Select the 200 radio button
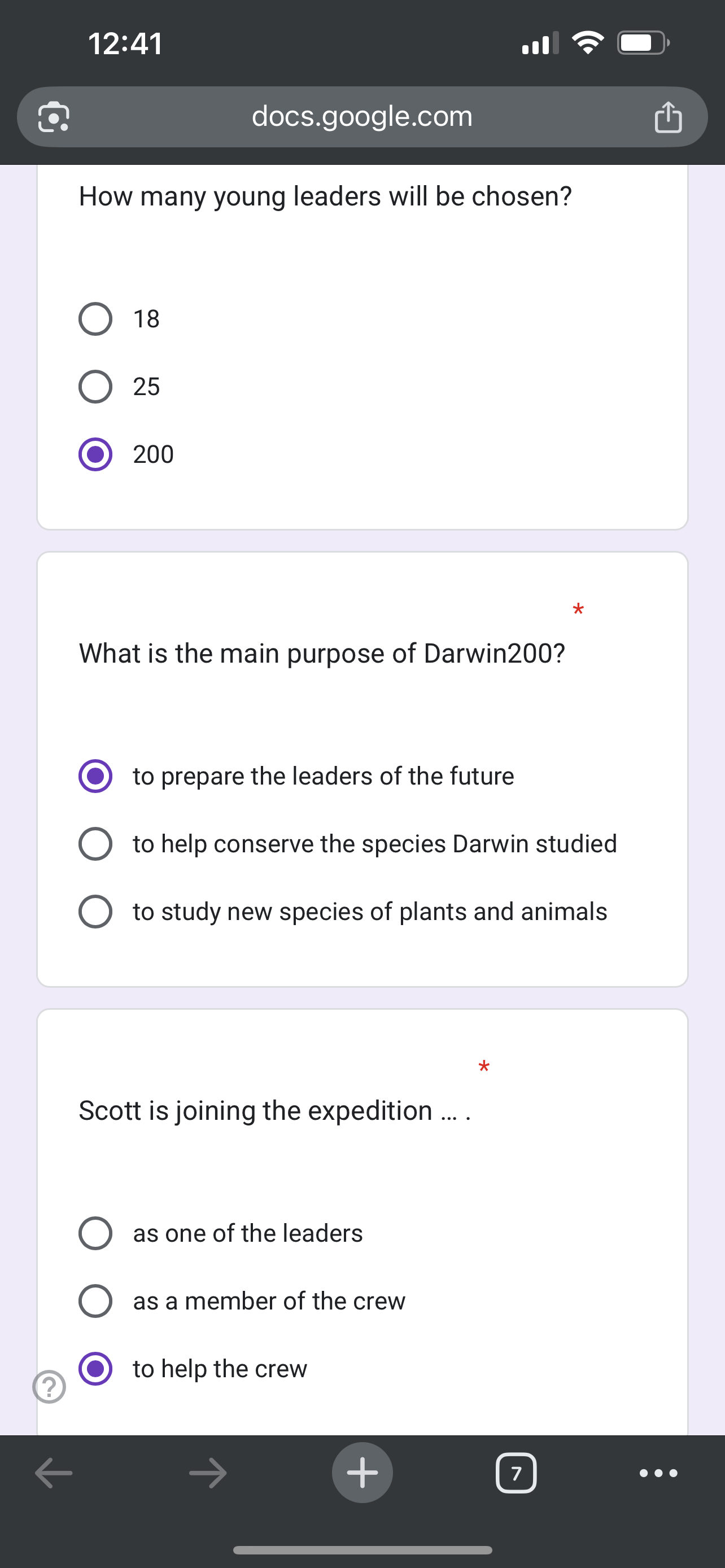 (95, 454)
